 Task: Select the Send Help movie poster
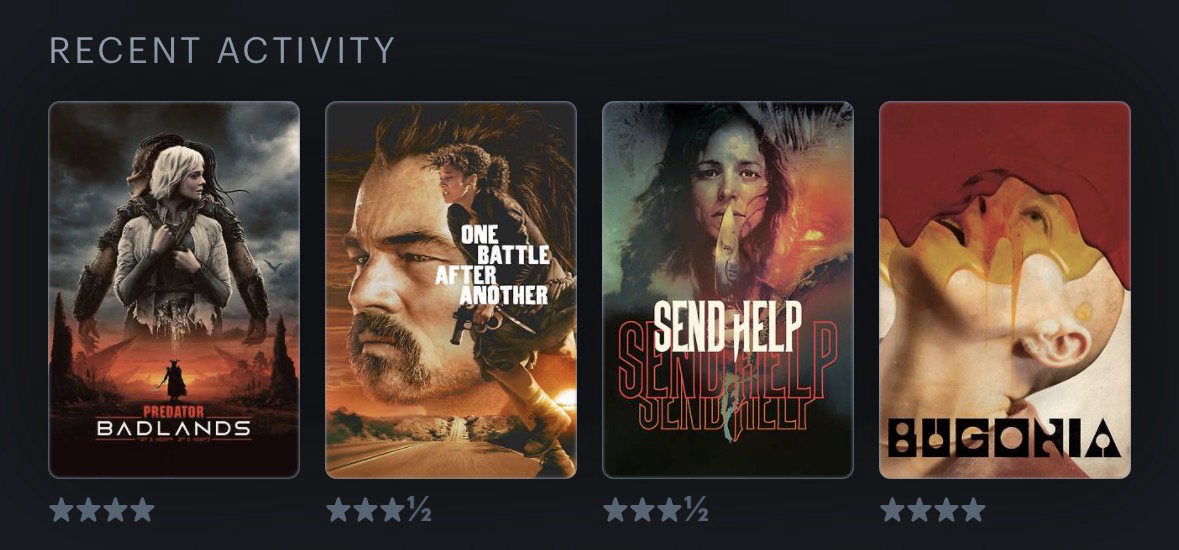pos(728,290)
